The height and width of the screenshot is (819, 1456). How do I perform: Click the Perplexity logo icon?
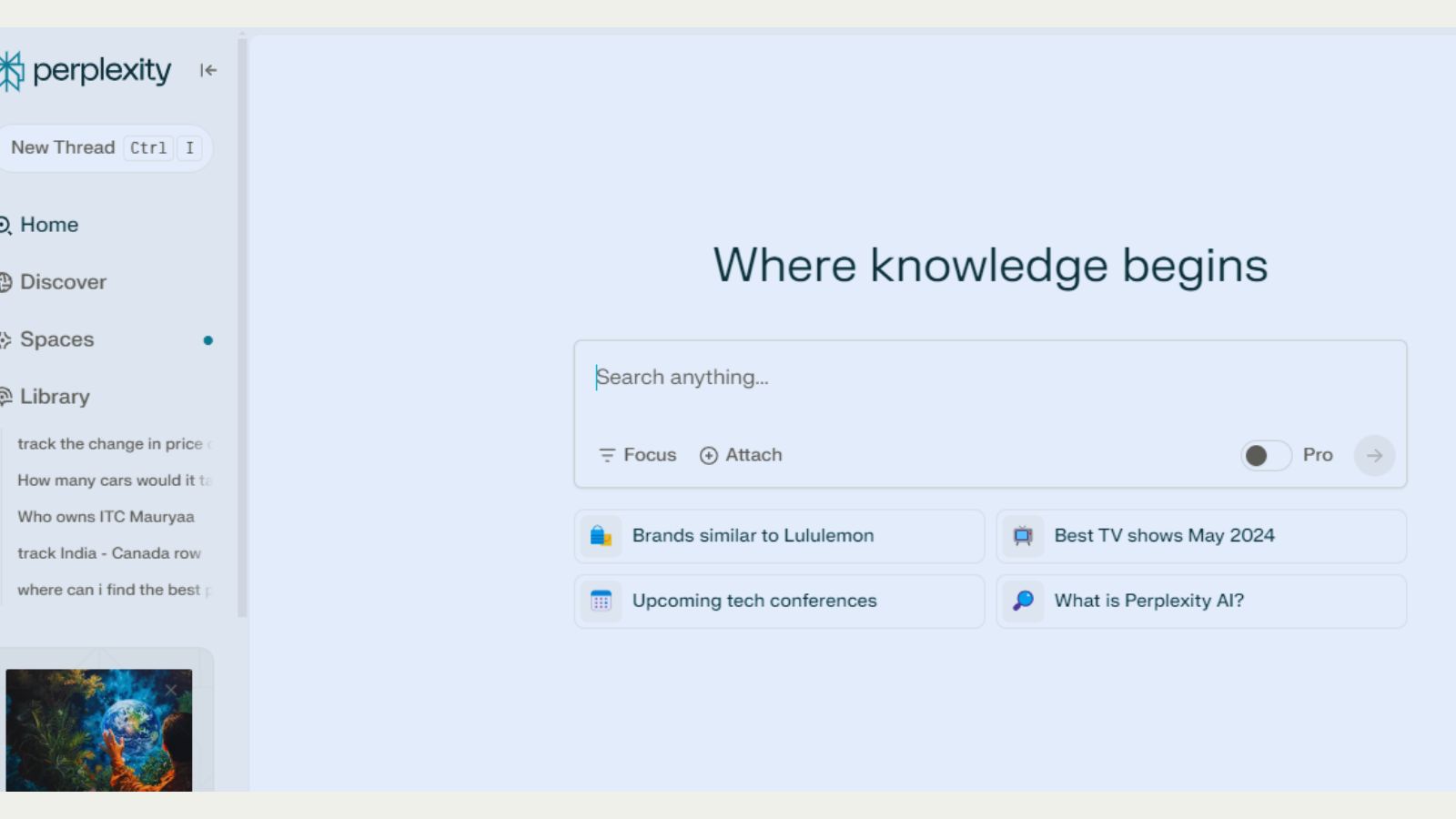click(11, 71)
